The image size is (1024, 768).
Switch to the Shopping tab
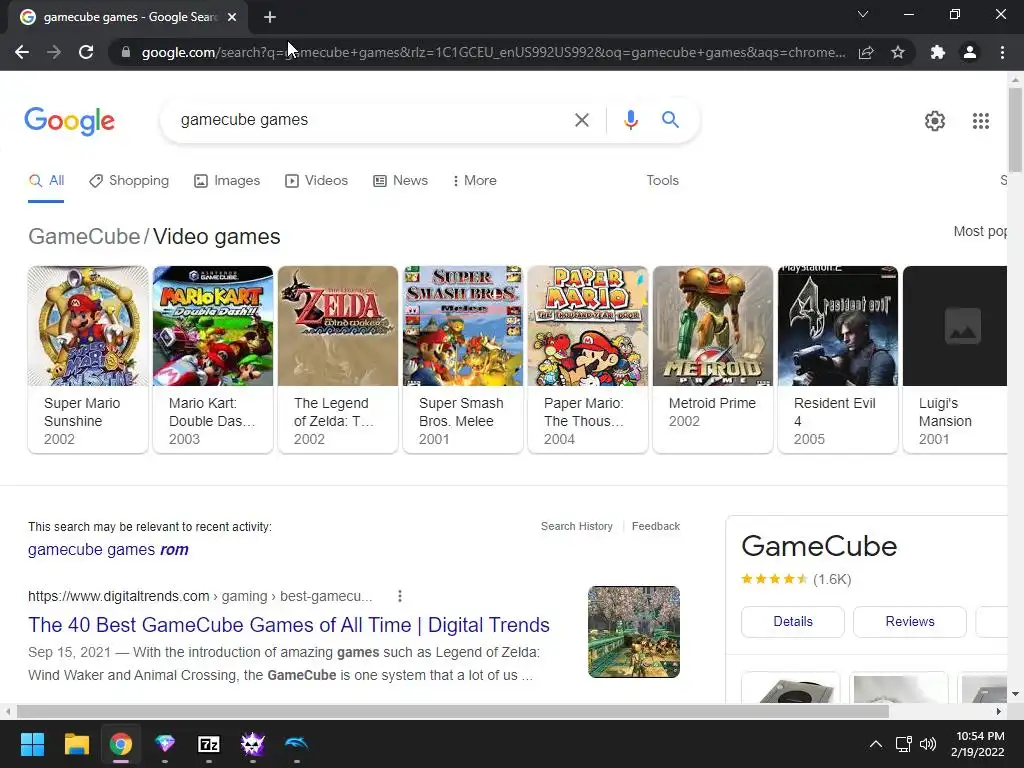click(129, 181)
